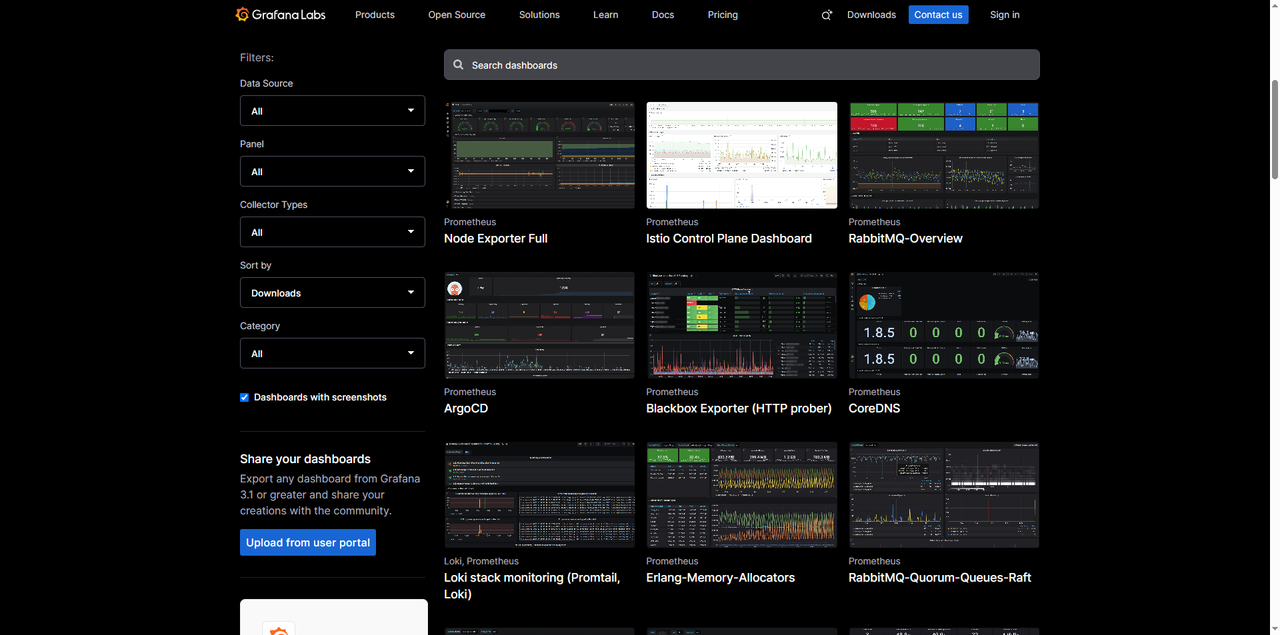Open the Open Source menu
This screenshot has width=1280, height=635.
pos(457,15)
